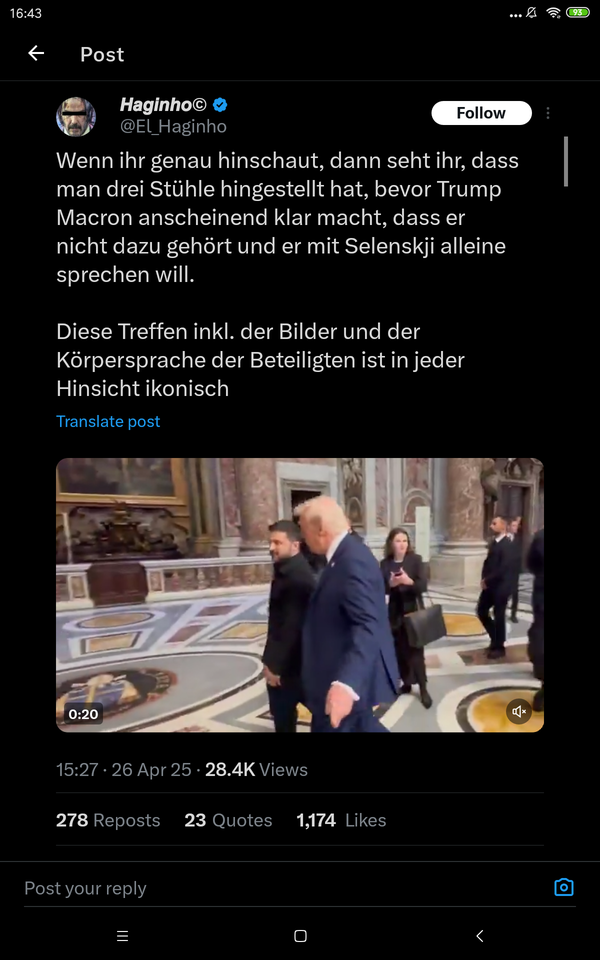Tap the Android back navigation chevron
Viewport: 600px width, 960px height.
479,936
